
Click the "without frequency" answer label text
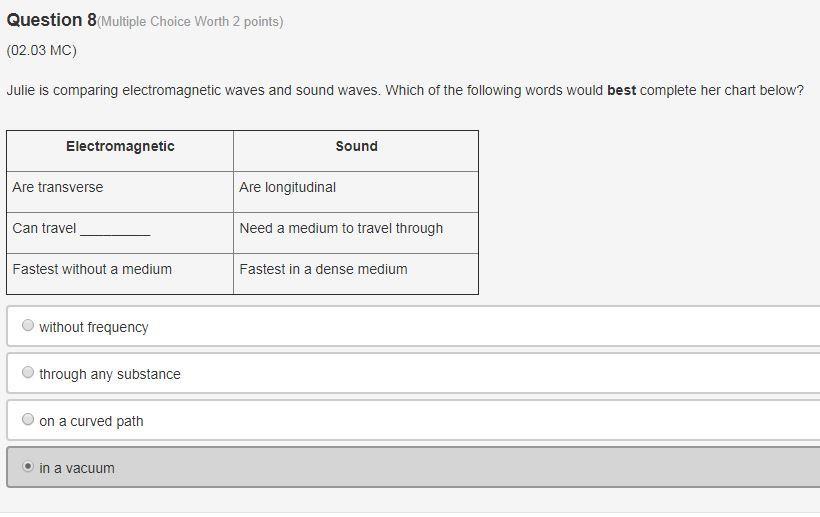94,327
